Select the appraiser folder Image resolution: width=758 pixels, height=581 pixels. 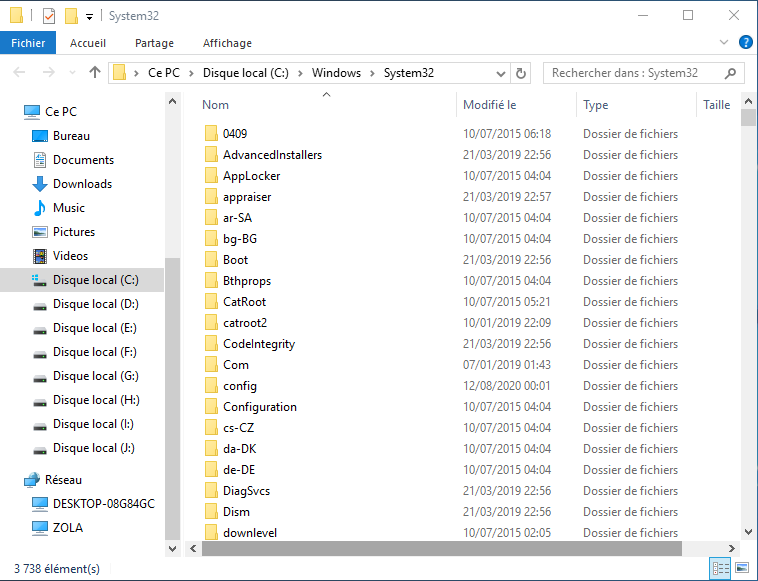[247, 197]
